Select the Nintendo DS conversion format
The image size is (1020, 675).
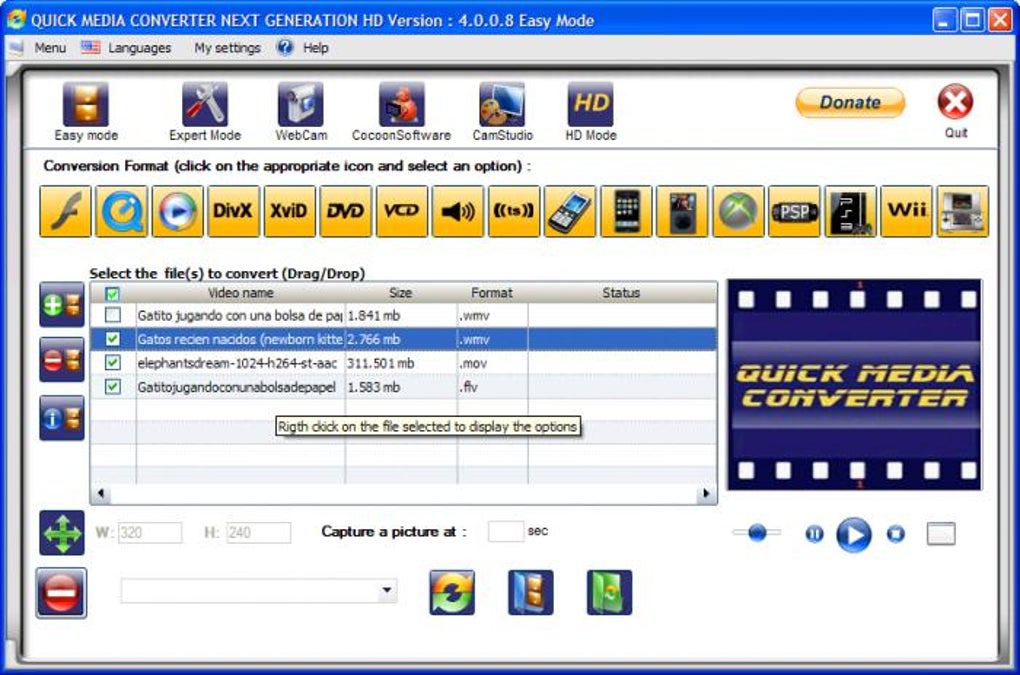click(962, 211)
